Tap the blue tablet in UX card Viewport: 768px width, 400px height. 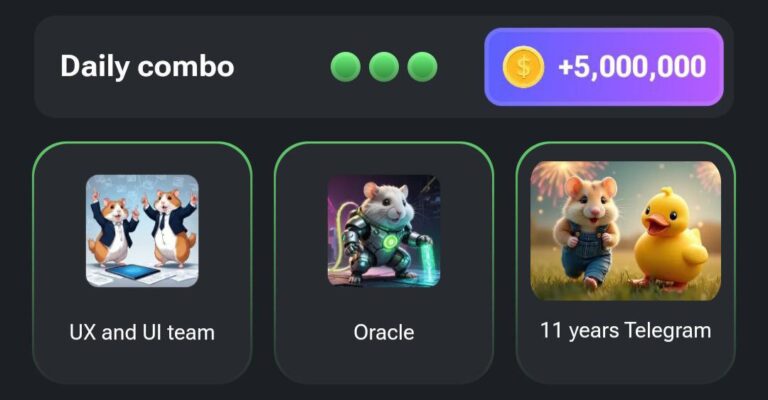pyautogui.click(x=133, y=271)
